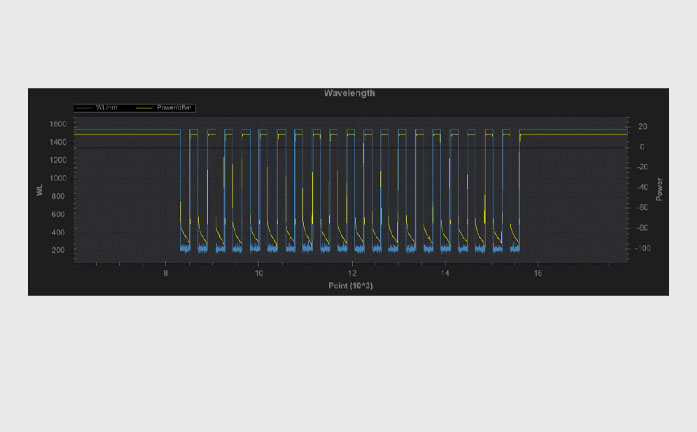Click the 200 tick on WL axis
Screen dimensions: 697x432
(58, 250)
